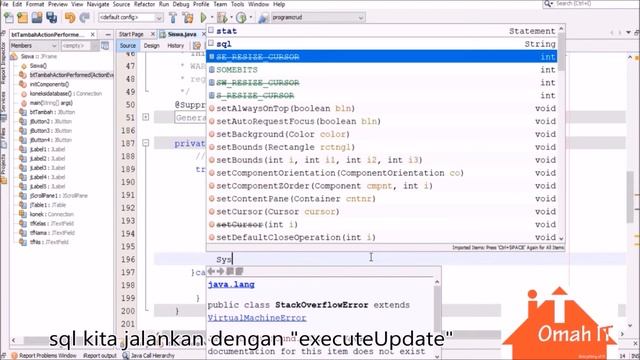Open the Refactor menu
Viewport: 640px width, 360px height.
click(x=144, y=4)
